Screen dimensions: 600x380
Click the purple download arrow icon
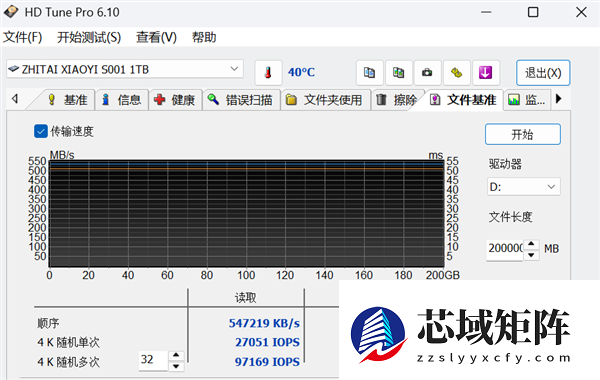point(485,72)
